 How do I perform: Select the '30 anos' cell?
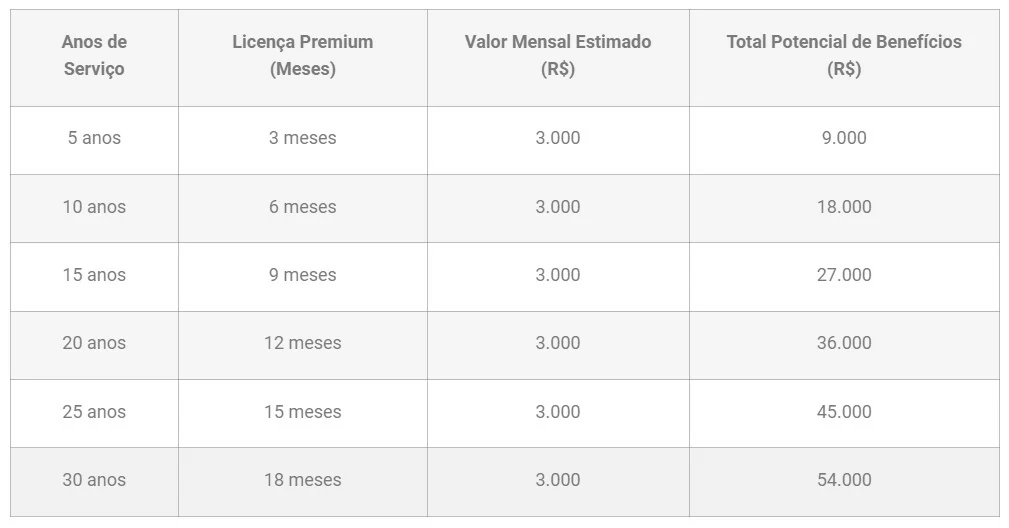[94, 480]
